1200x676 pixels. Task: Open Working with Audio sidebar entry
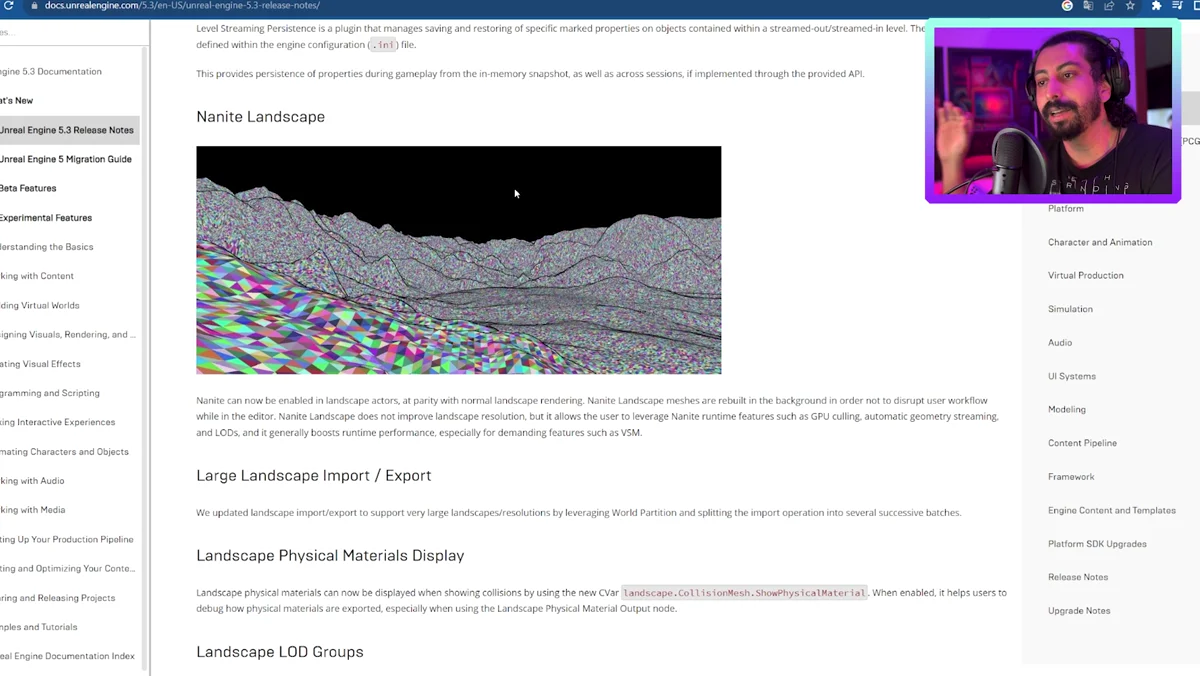[x=33, y=481]
